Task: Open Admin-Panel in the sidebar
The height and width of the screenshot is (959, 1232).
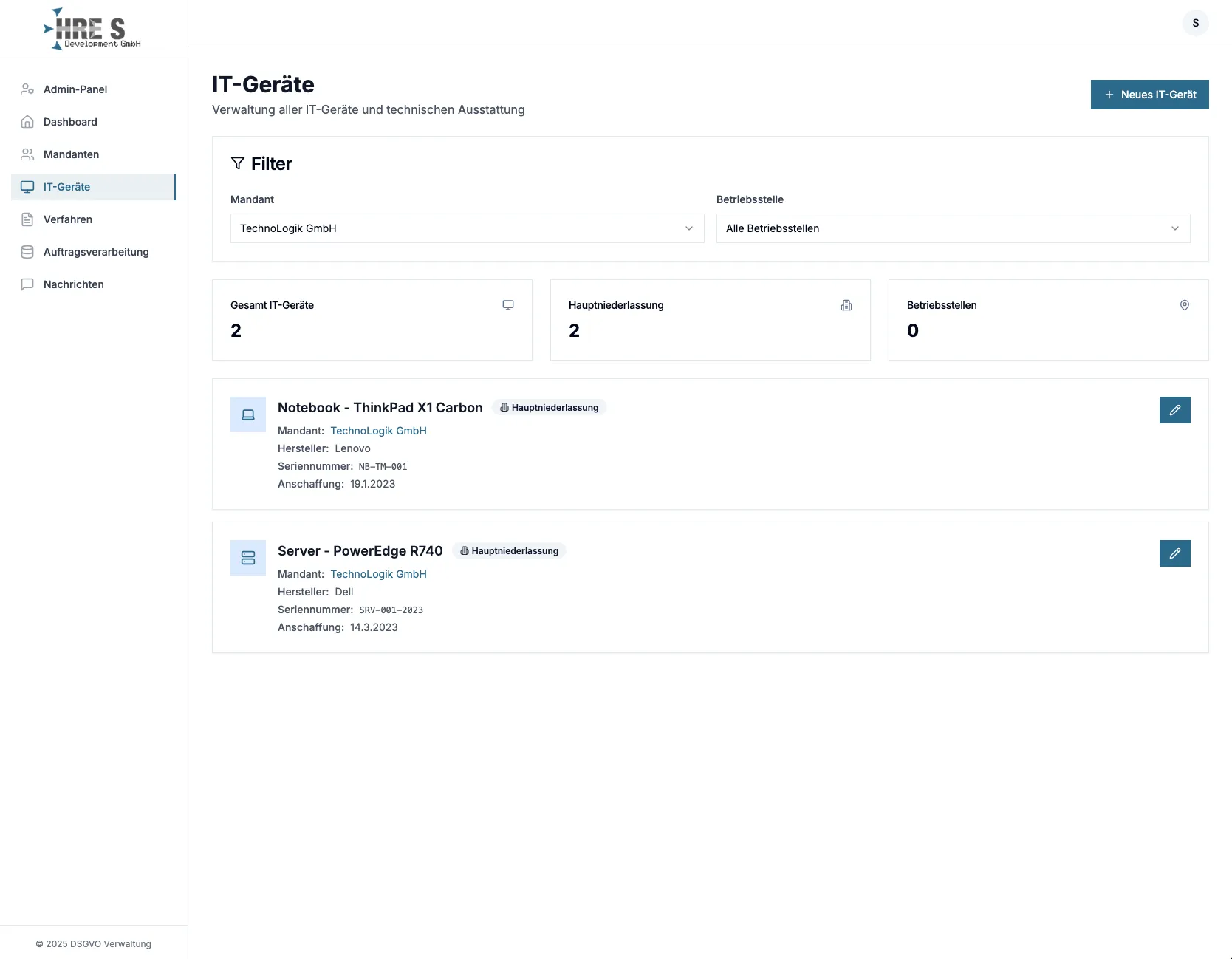Action: 75,89
